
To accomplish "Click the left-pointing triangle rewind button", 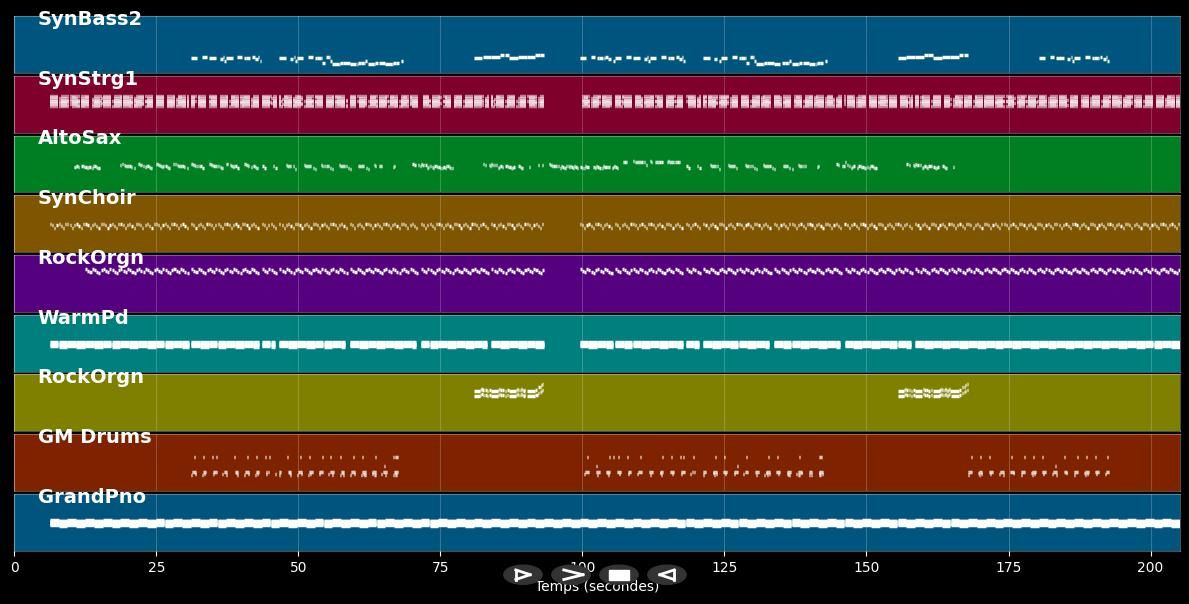I will (x=667, y=575).
